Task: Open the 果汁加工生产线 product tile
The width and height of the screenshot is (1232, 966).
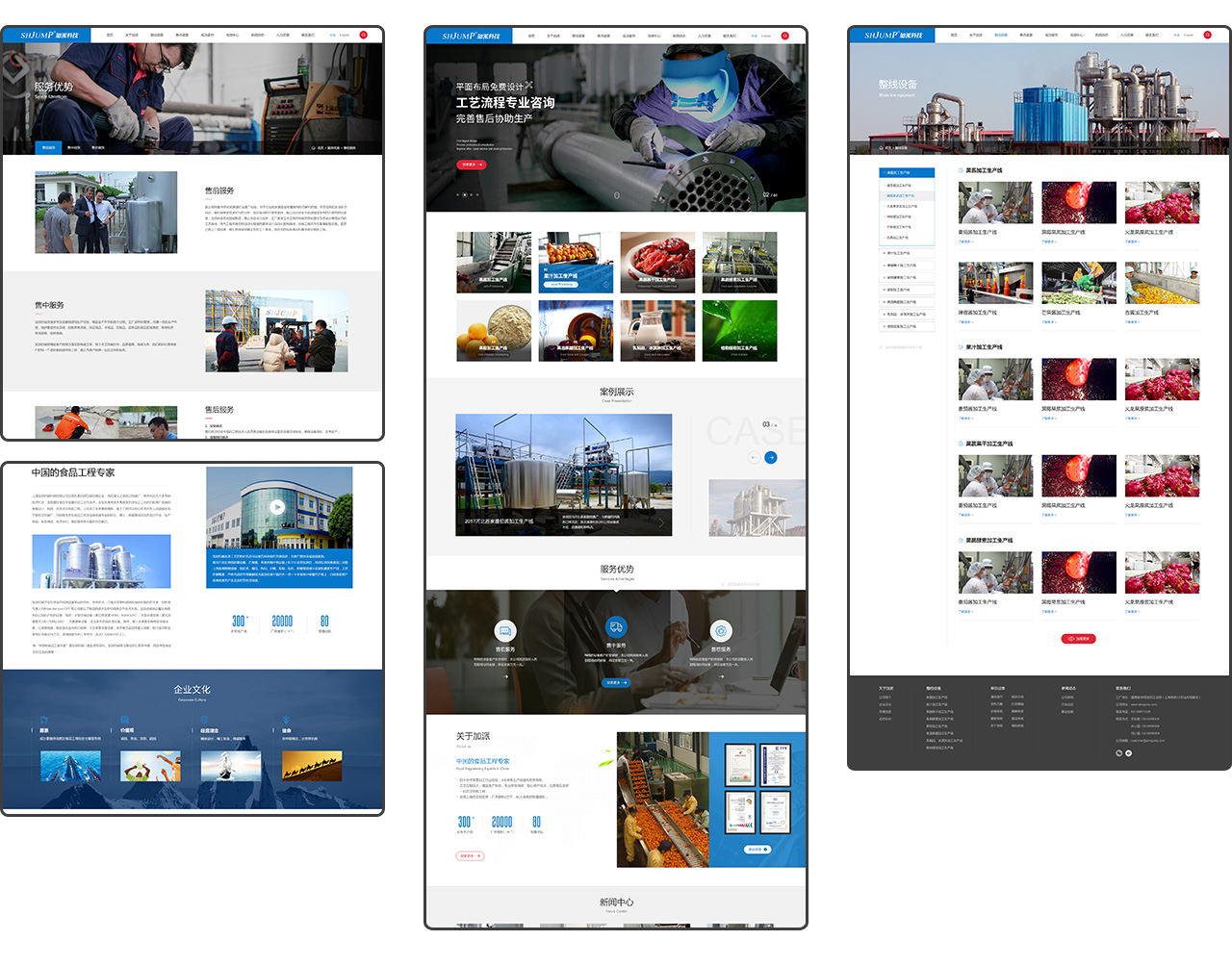Action: [575, 263]
